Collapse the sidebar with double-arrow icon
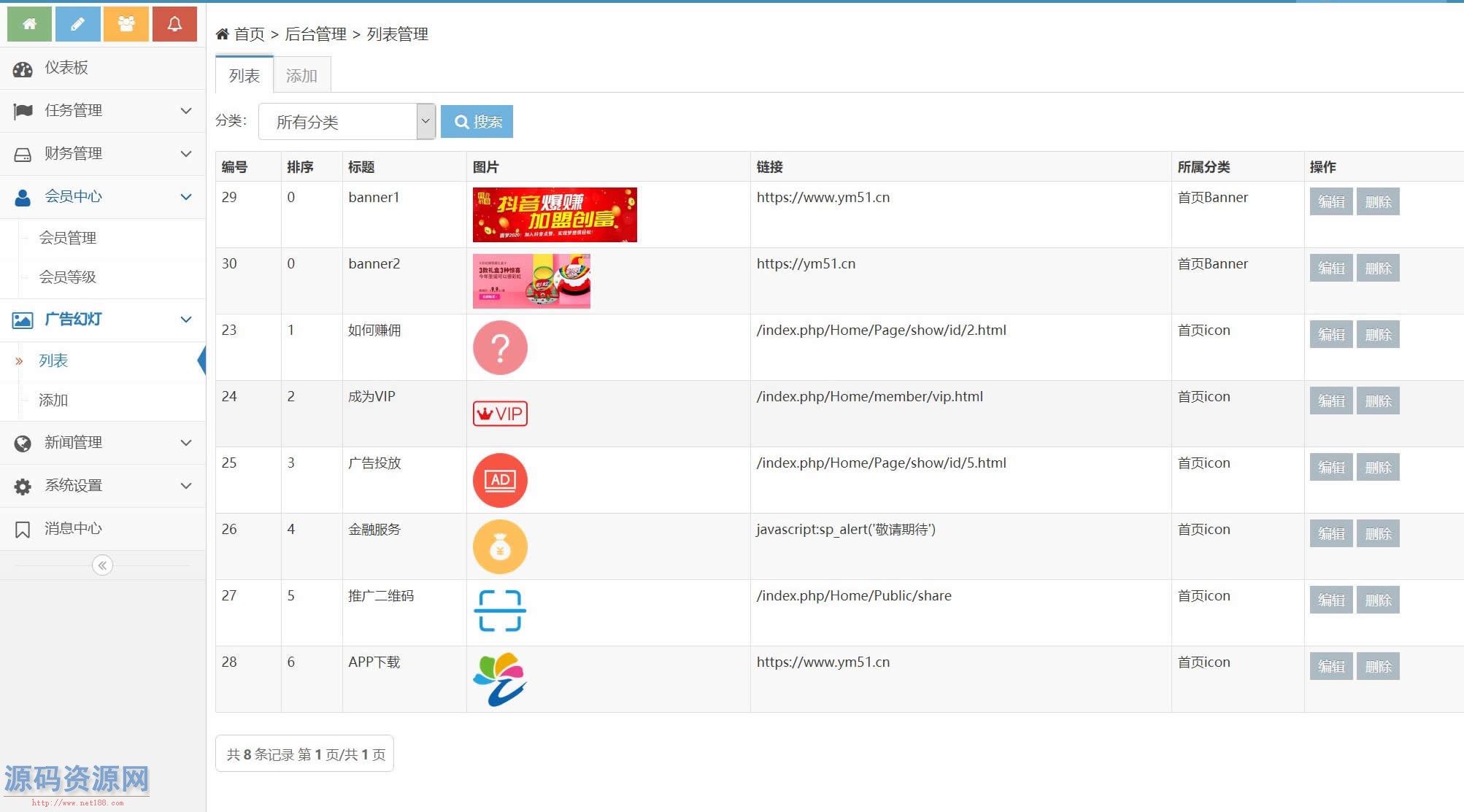Viewport: 1464px width, 812px height. pyautogui.click(x=102, y=565)
